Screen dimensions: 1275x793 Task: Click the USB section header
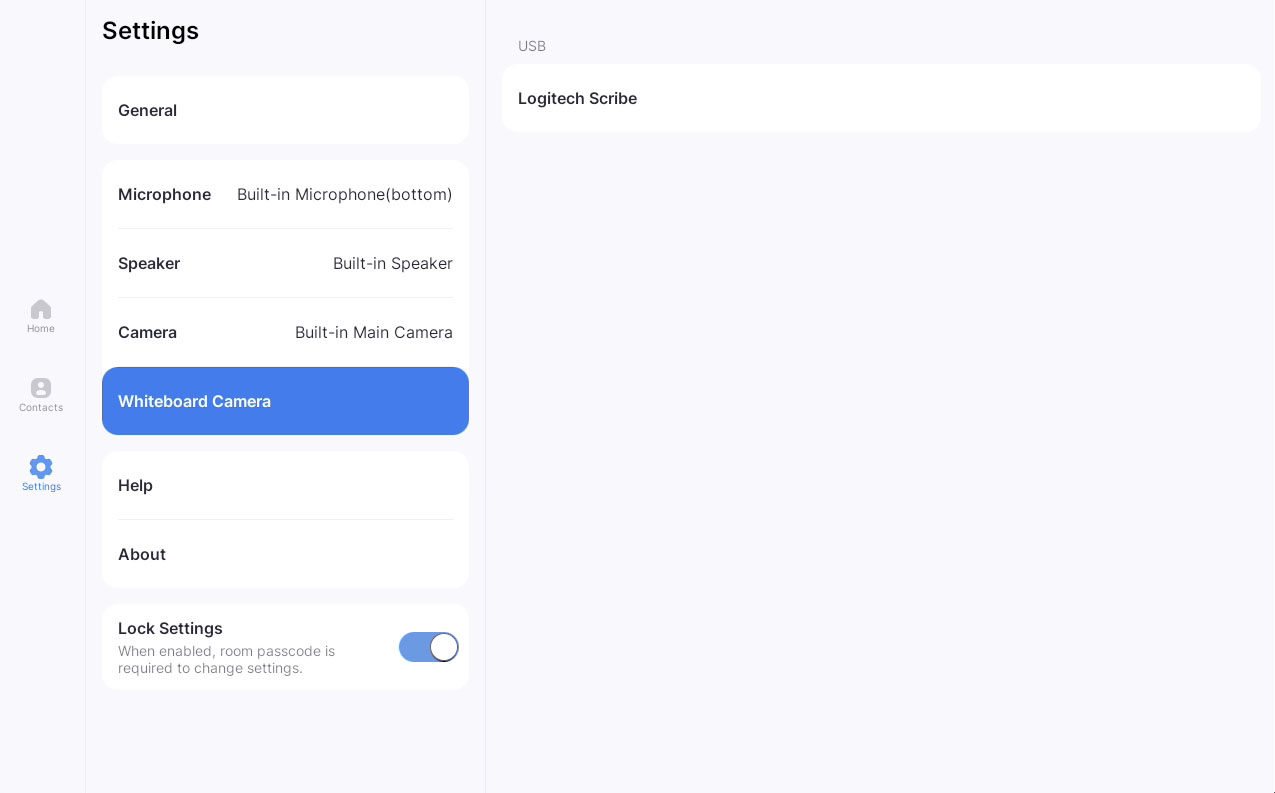[x=531, y=45]
